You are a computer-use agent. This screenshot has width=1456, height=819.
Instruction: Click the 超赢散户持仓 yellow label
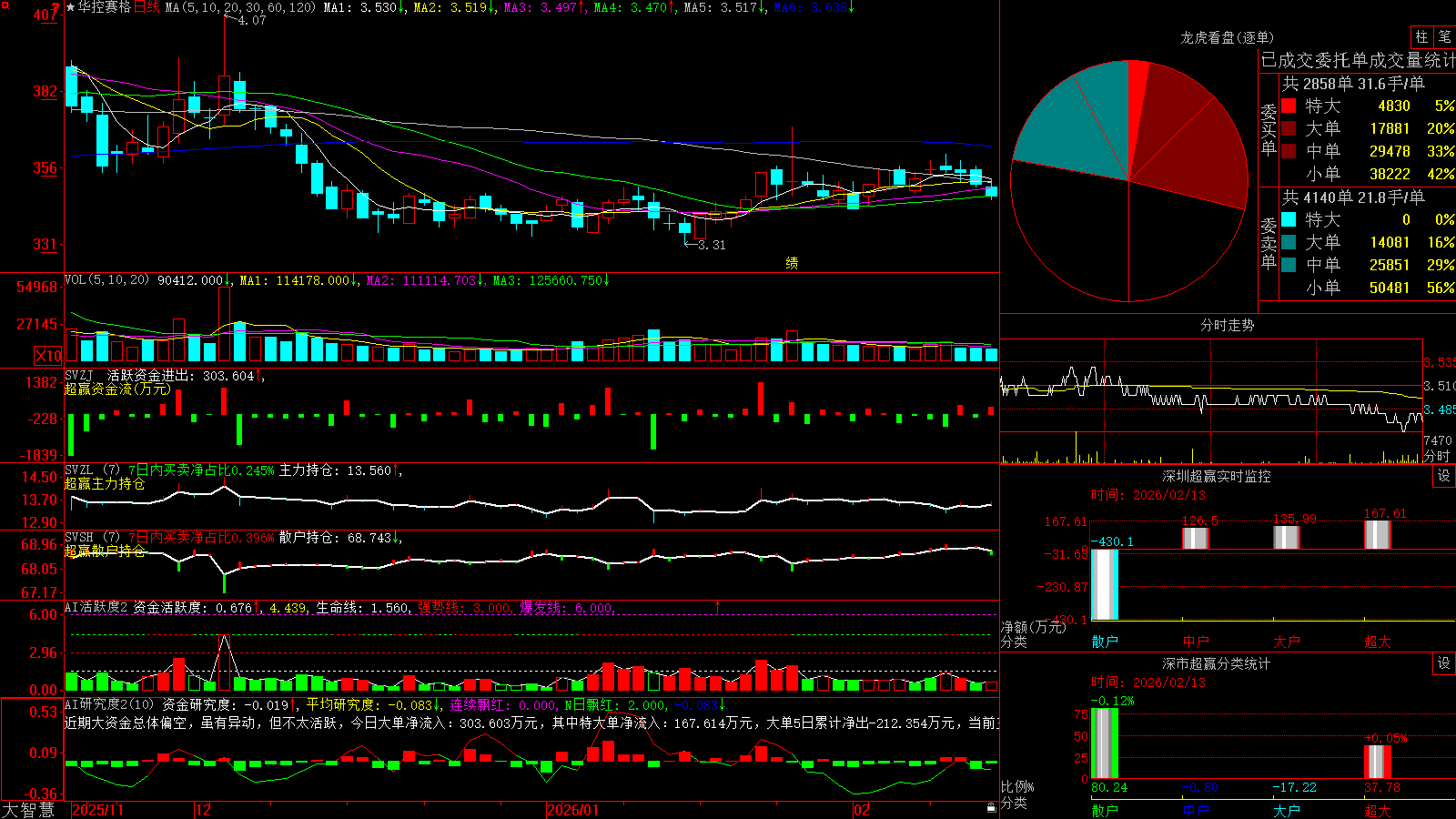coord(105,551)
